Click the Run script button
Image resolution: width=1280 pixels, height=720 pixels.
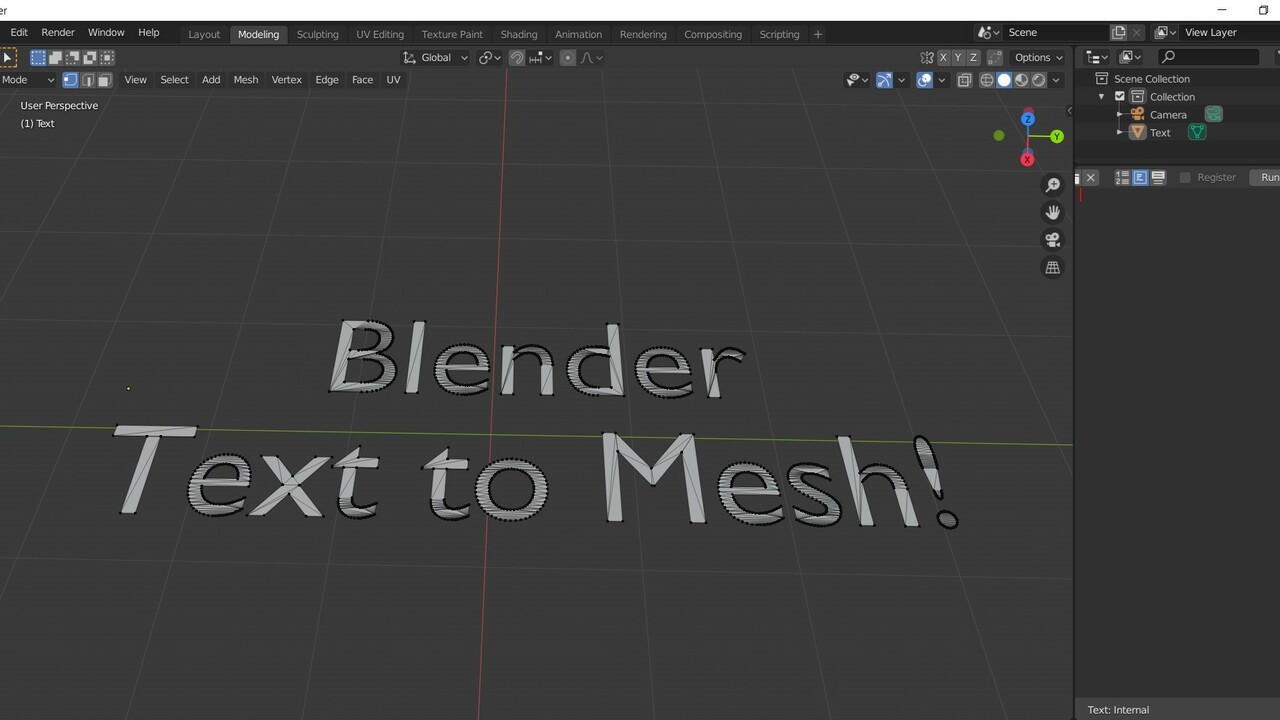[x=1268, y=177]
